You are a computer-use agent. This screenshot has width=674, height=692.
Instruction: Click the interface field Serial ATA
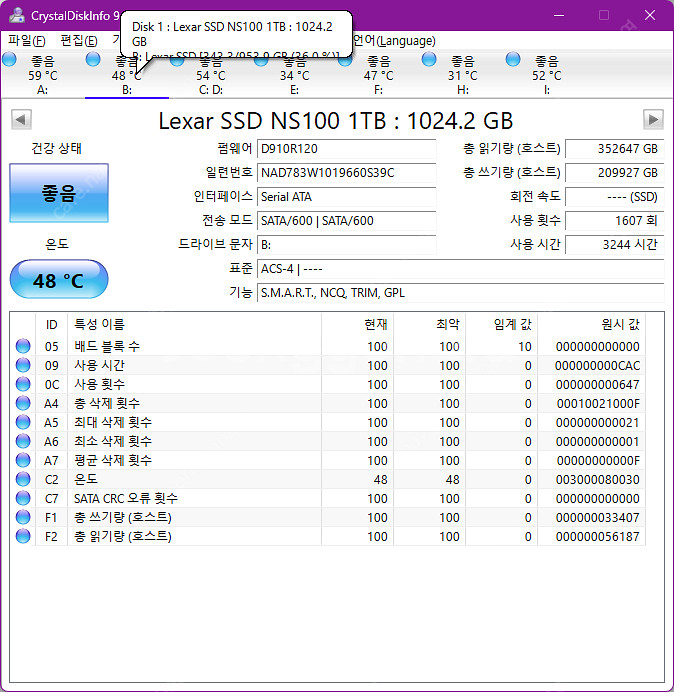click(x=346, y=196)
